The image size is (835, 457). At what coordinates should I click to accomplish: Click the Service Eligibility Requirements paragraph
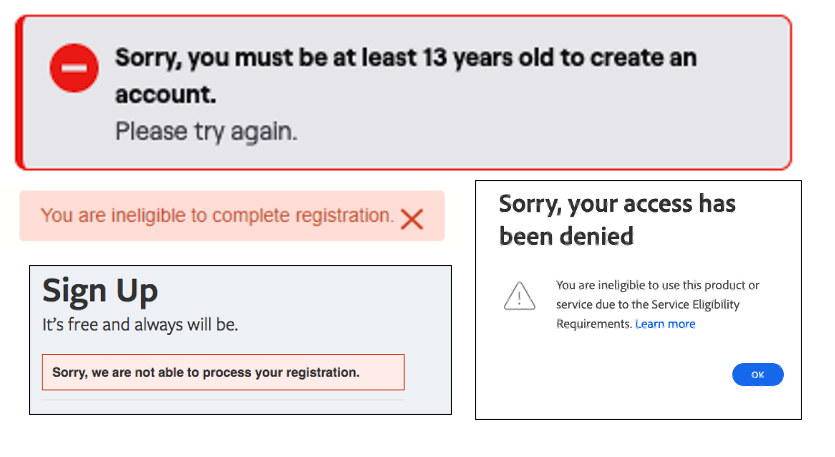pos(658,305)
